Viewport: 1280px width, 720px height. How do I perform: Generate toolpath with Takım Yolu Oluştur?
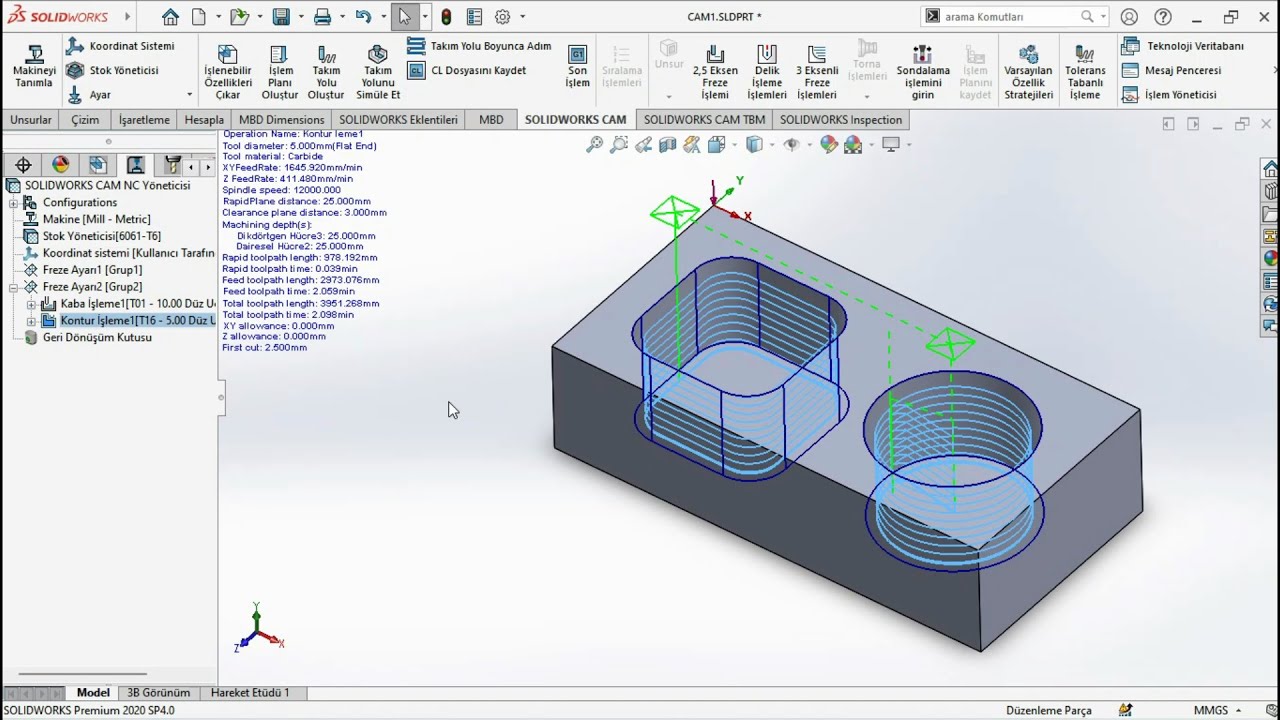326,73
